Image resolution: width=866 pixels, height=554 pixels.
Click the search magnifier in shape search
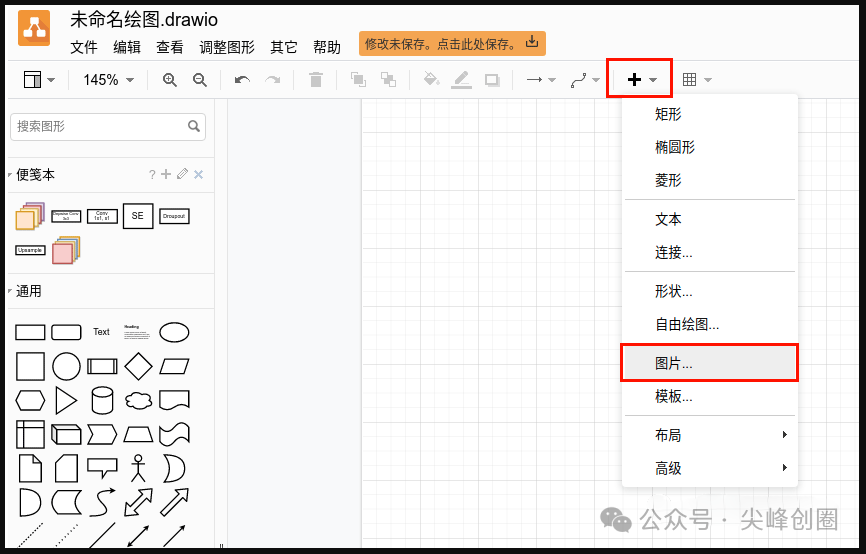pos(193,126)
